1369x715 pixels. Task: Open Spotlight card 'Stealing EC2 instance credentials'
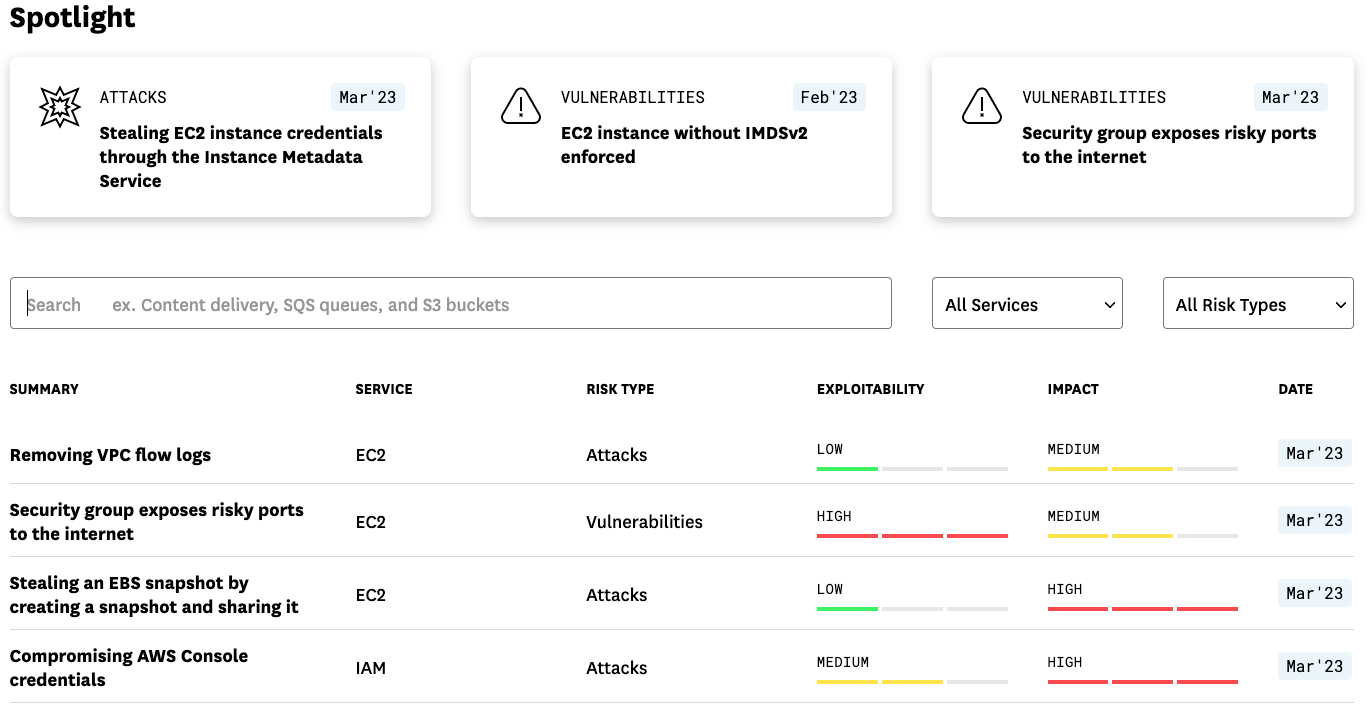(x=220, y=137)
